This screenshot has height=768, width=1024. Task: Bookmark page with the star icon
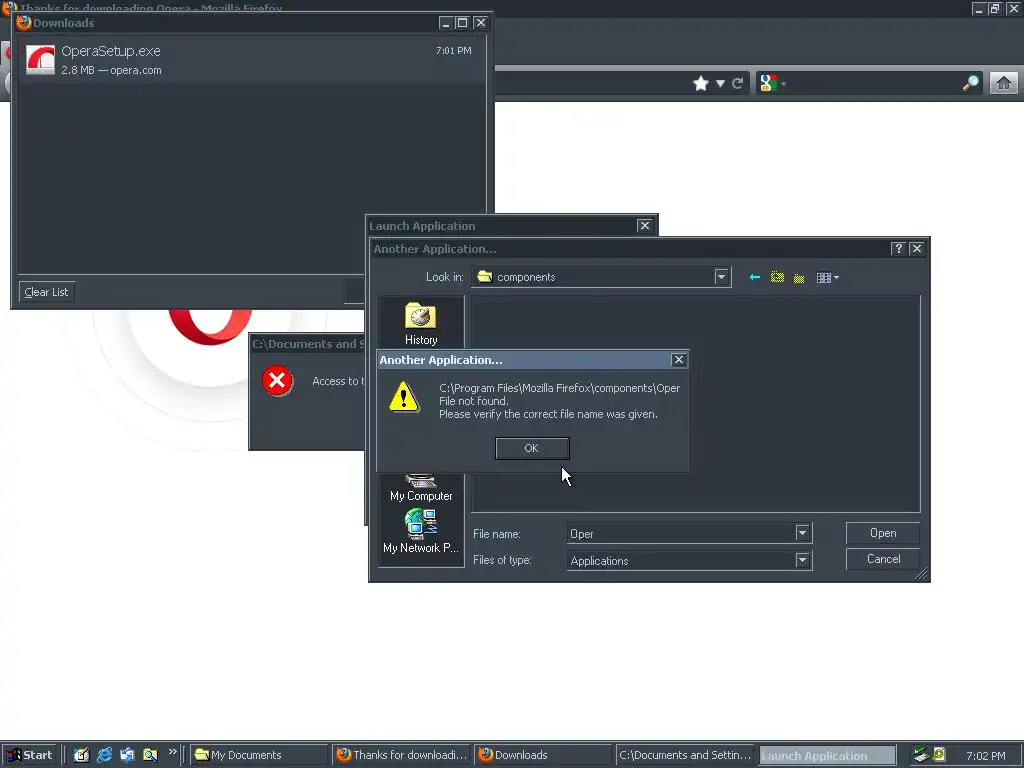(701, 84)
